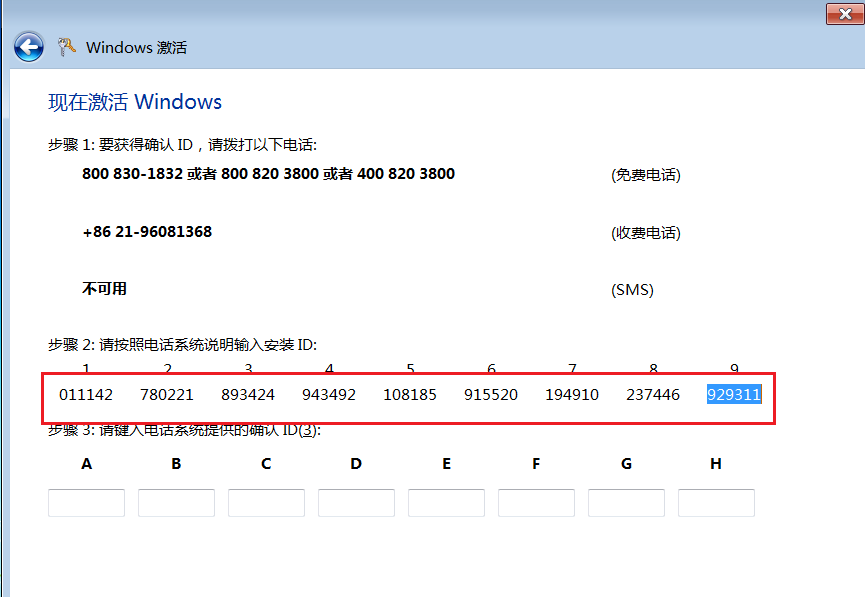
Task: Click the (免费电话) label
Action: pyautogui.click(x=646, y=175)
